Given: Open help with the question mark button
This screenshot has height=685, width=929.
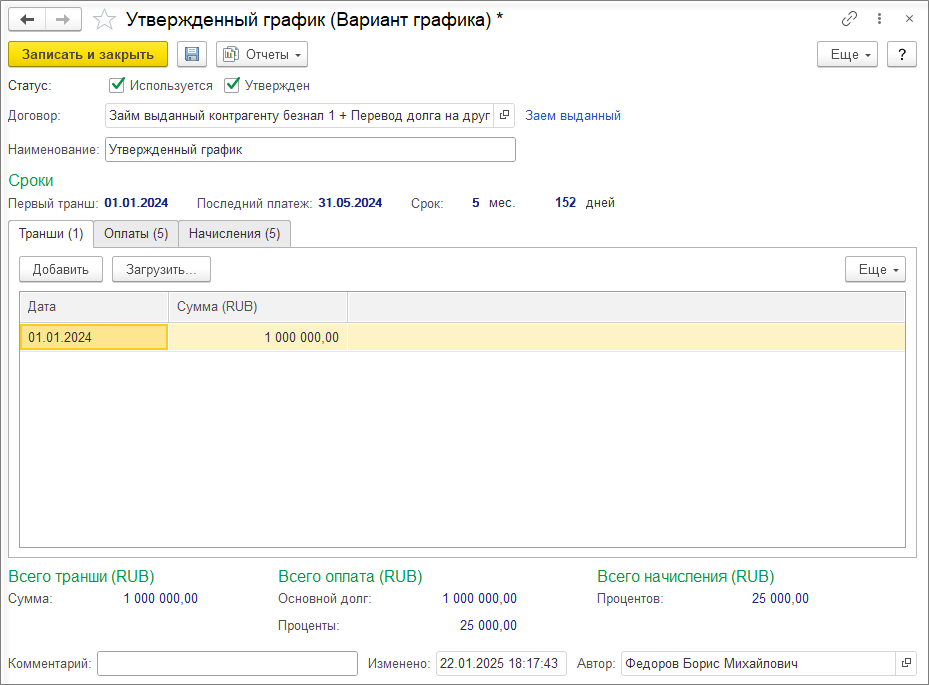Looking at the screenshot, I should pos(902,55).
